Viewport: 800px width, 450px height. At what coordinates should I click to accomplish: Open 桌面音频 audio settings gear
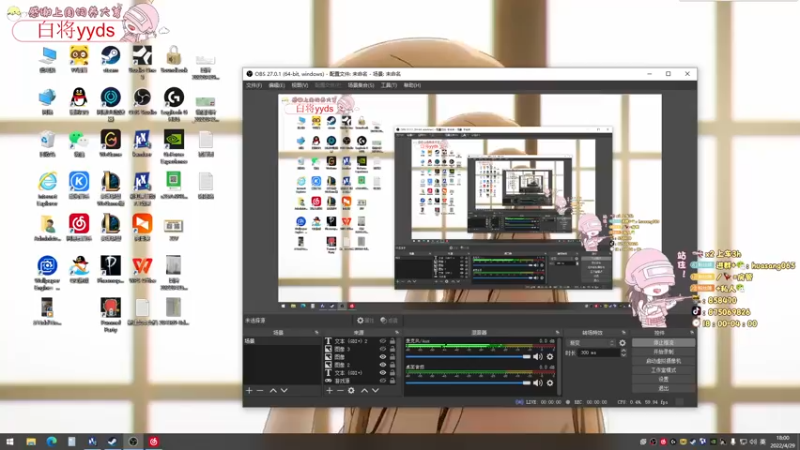click(550, 383)
